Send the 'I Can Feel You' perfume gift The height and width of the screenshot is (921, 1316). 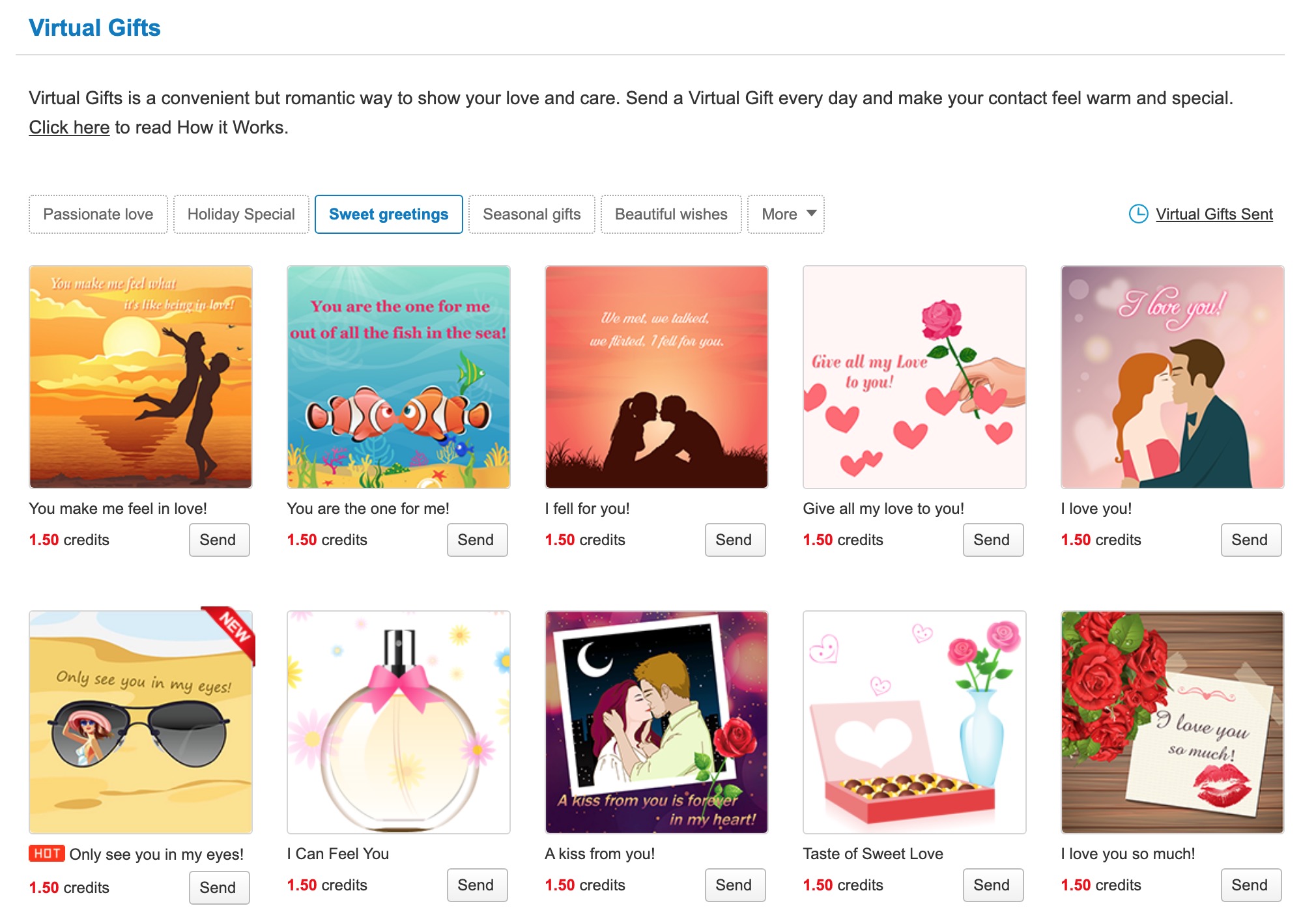coord(477,885)
